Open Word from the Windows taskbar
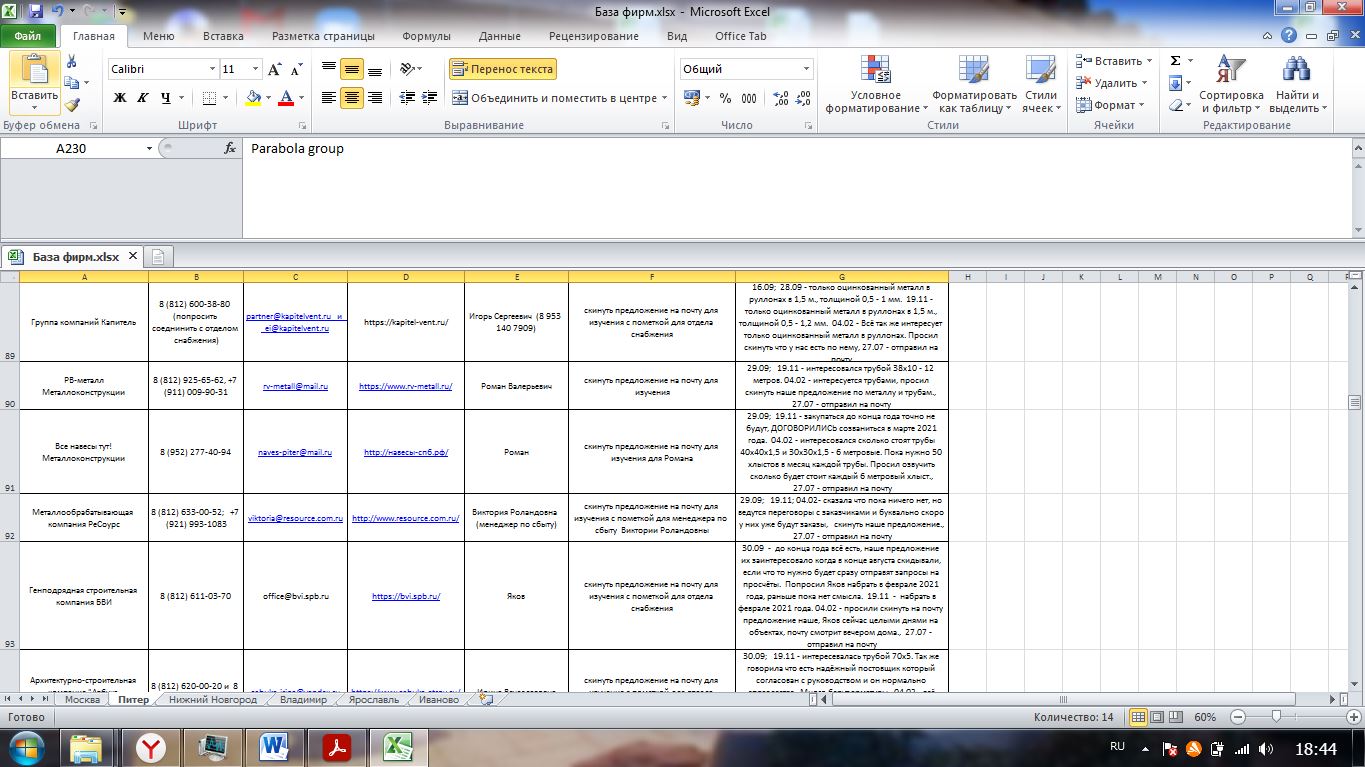Image resolution: width=1365 pixels, height=767 pixels. [273, 746]
